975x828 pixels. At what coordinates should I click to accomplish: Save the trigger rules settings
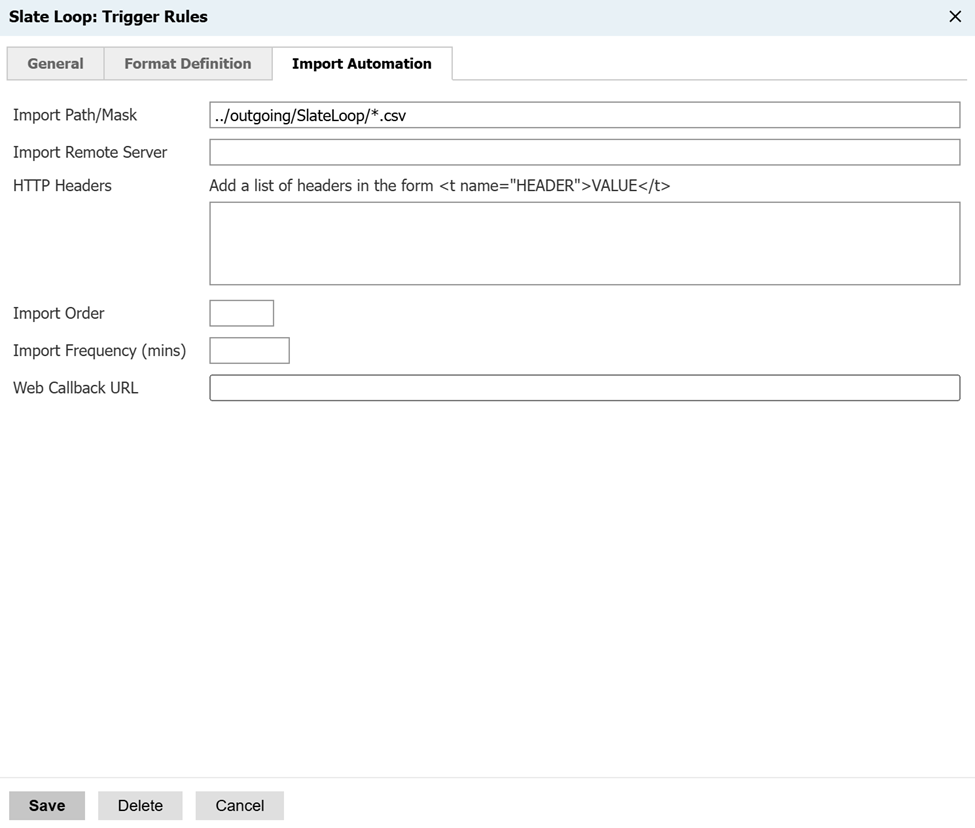click(x=47, y=805)
